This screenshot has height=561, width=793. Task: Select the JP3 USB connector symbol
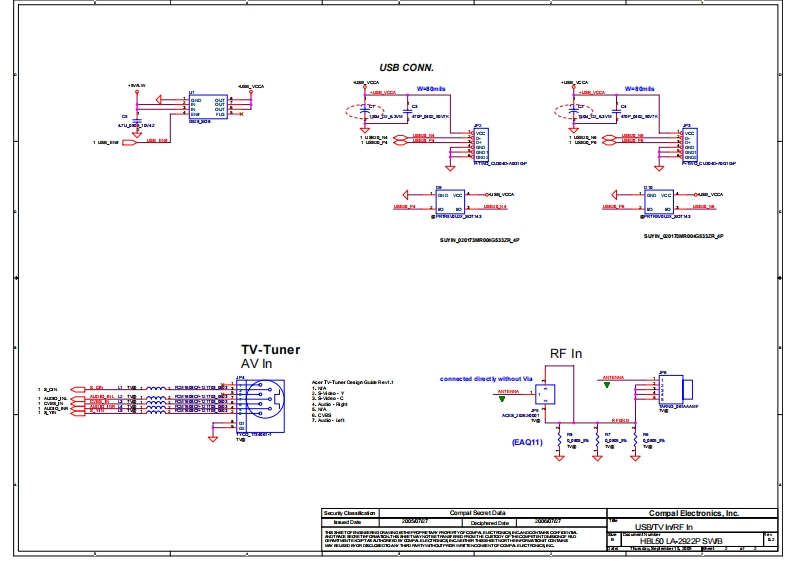[689, 144]
